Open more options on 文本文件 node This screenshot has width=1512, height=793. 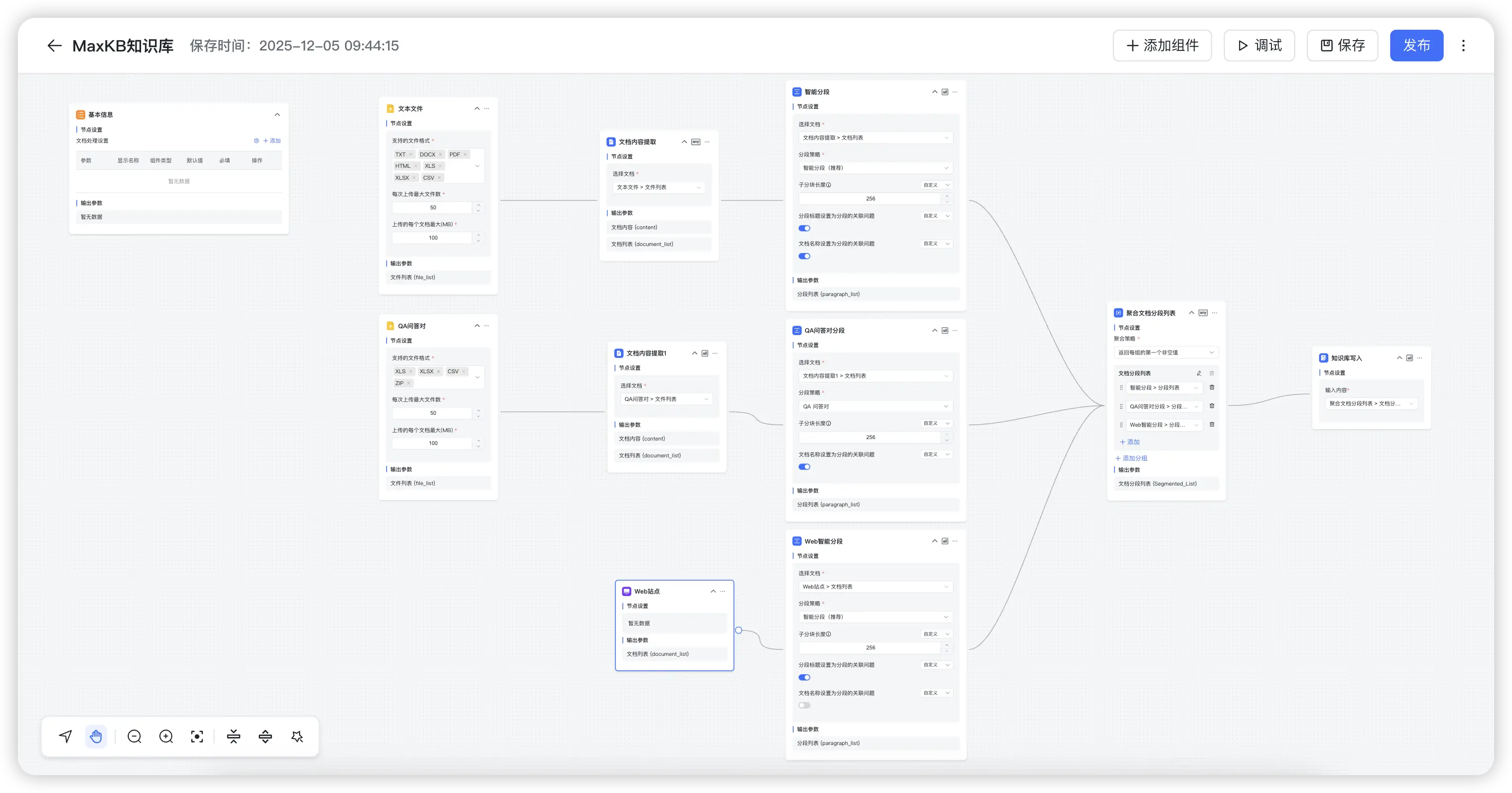[487, 108]
